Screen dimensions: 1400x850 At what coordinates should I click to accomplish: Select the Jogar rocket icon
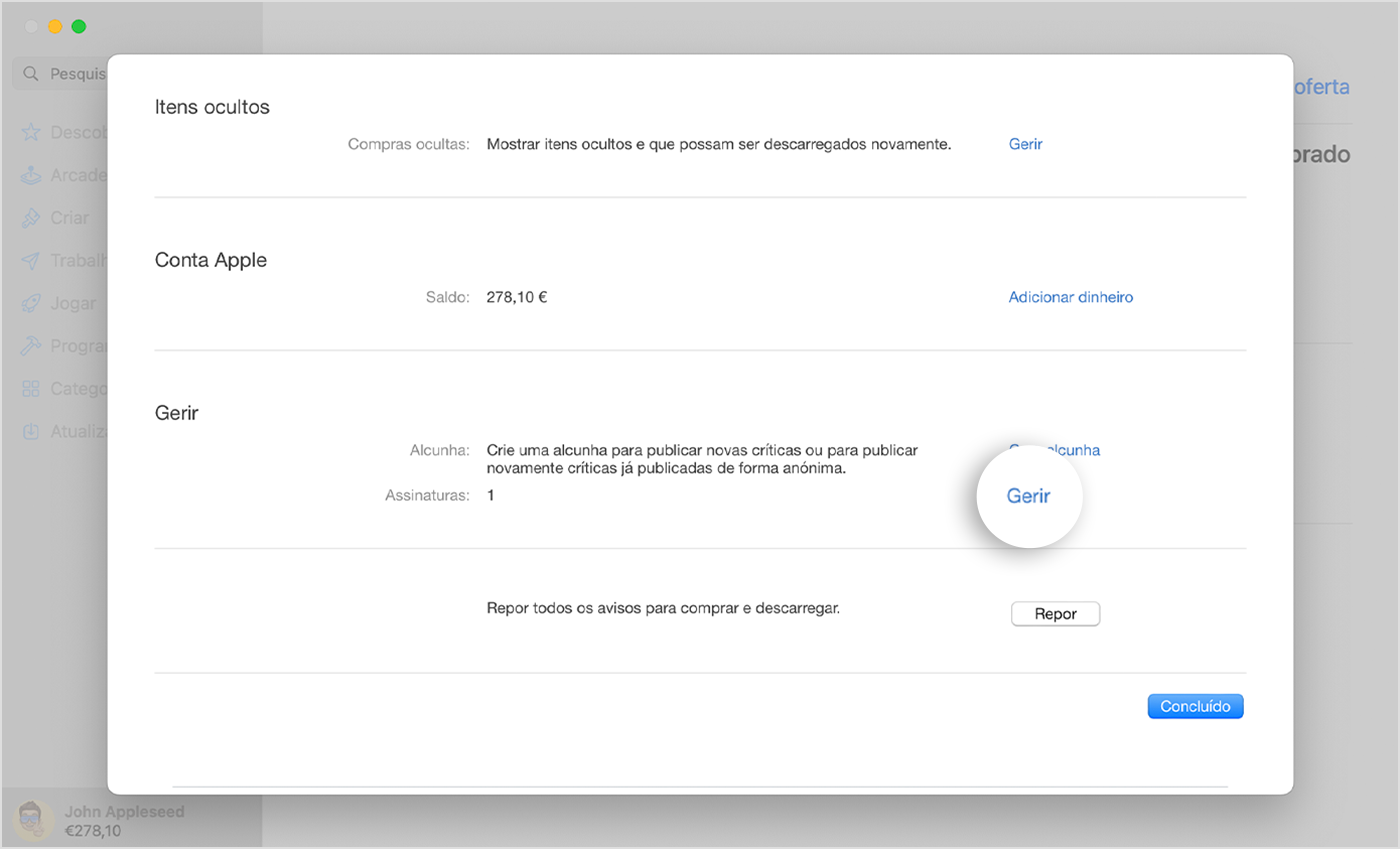32,302
